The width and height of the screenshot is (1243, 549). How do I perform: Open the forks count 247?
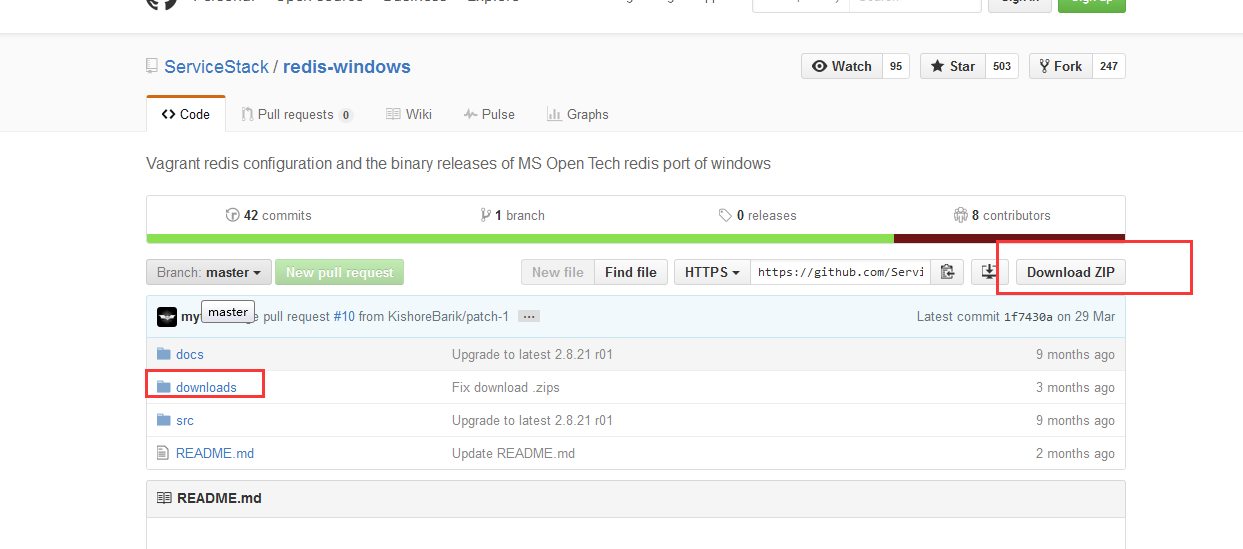(x=1109, y=66)
